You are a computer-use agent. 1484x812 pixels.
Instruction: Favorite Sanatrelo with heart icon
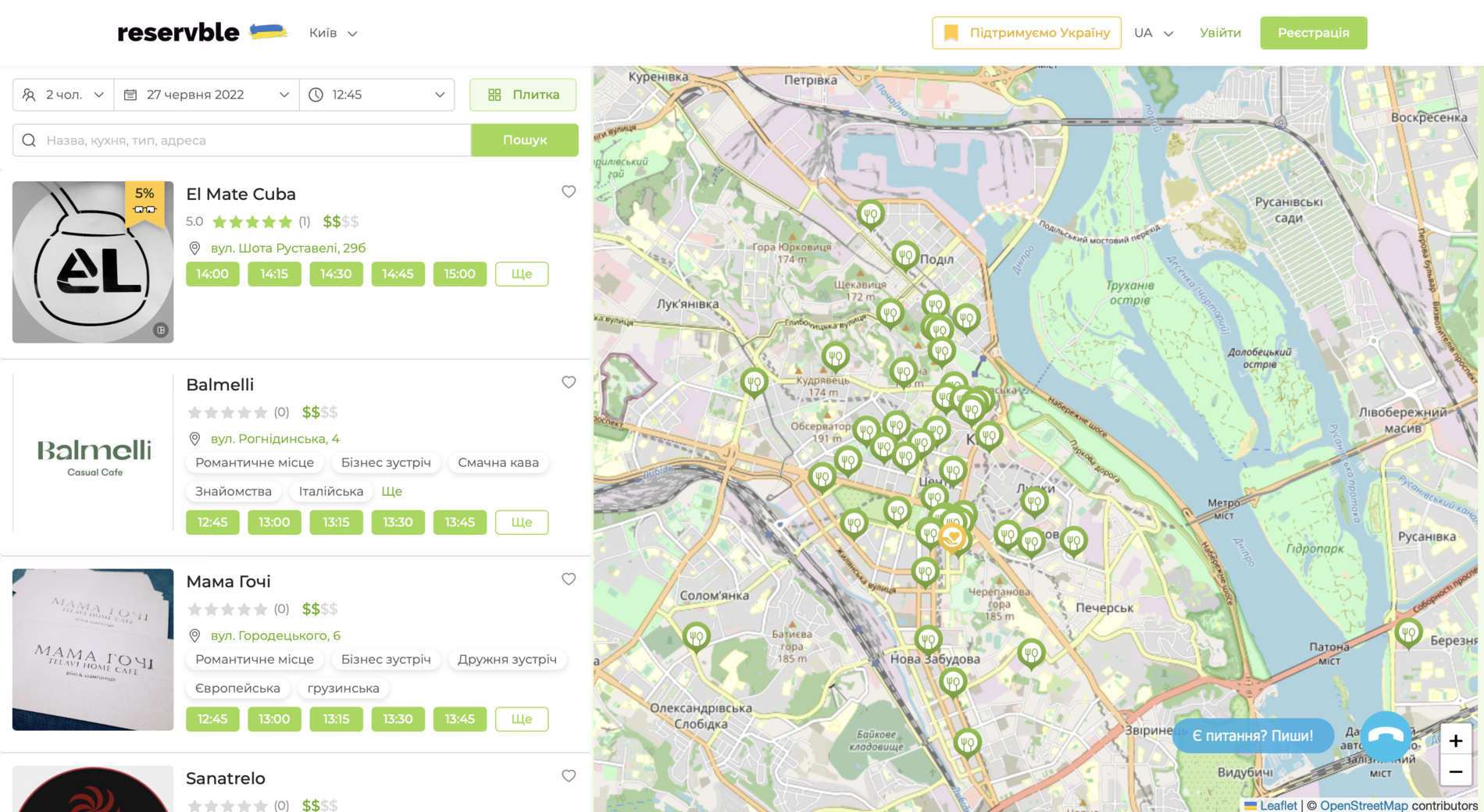(569, 776)
